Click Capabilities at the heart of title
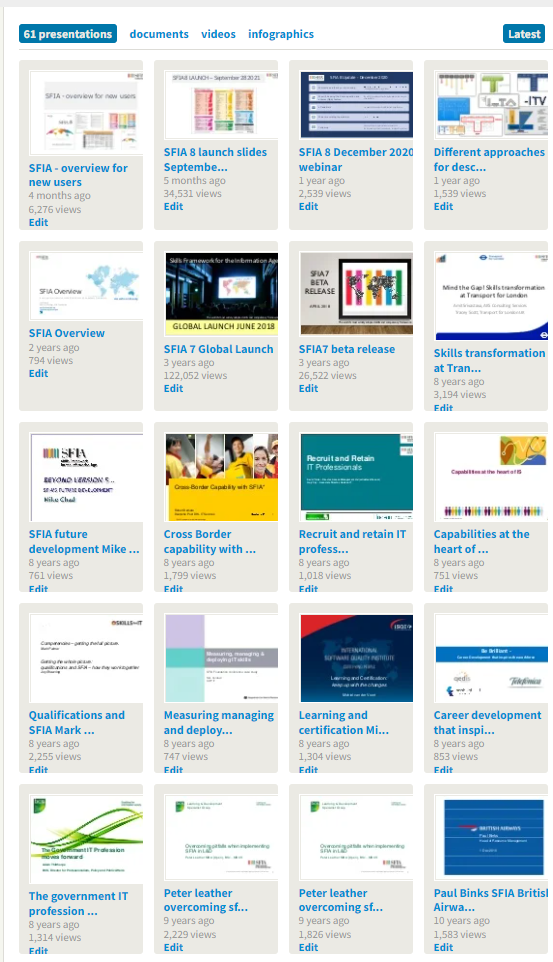 point(481,542)
